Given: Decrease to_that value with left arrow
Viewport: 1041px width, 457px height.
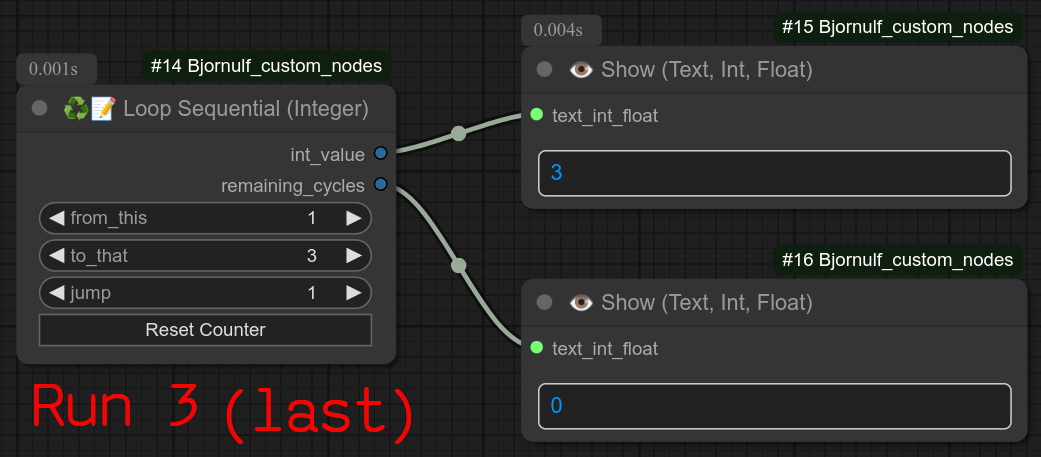Looking at the screenshot, I should coord(57,256).
